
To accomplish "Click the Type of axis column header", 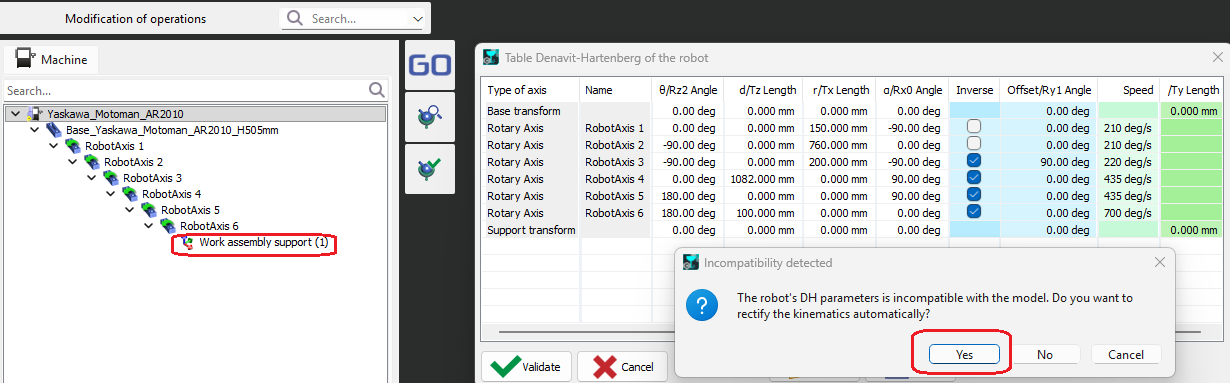I will 531,90.
